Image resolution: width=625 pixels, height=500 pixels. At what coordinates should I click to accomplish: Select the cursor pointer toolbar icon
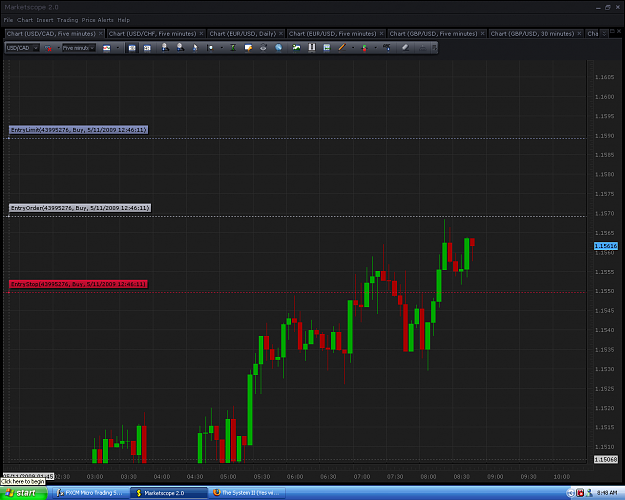(195, 48)
